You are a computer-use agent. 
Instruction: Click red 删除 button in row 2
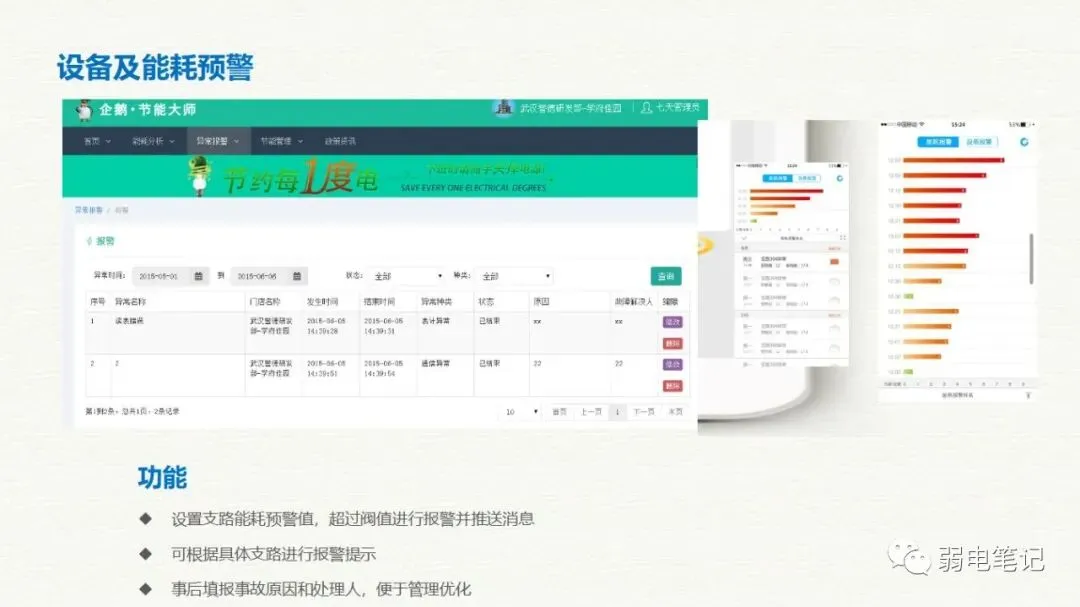point(672,386)
